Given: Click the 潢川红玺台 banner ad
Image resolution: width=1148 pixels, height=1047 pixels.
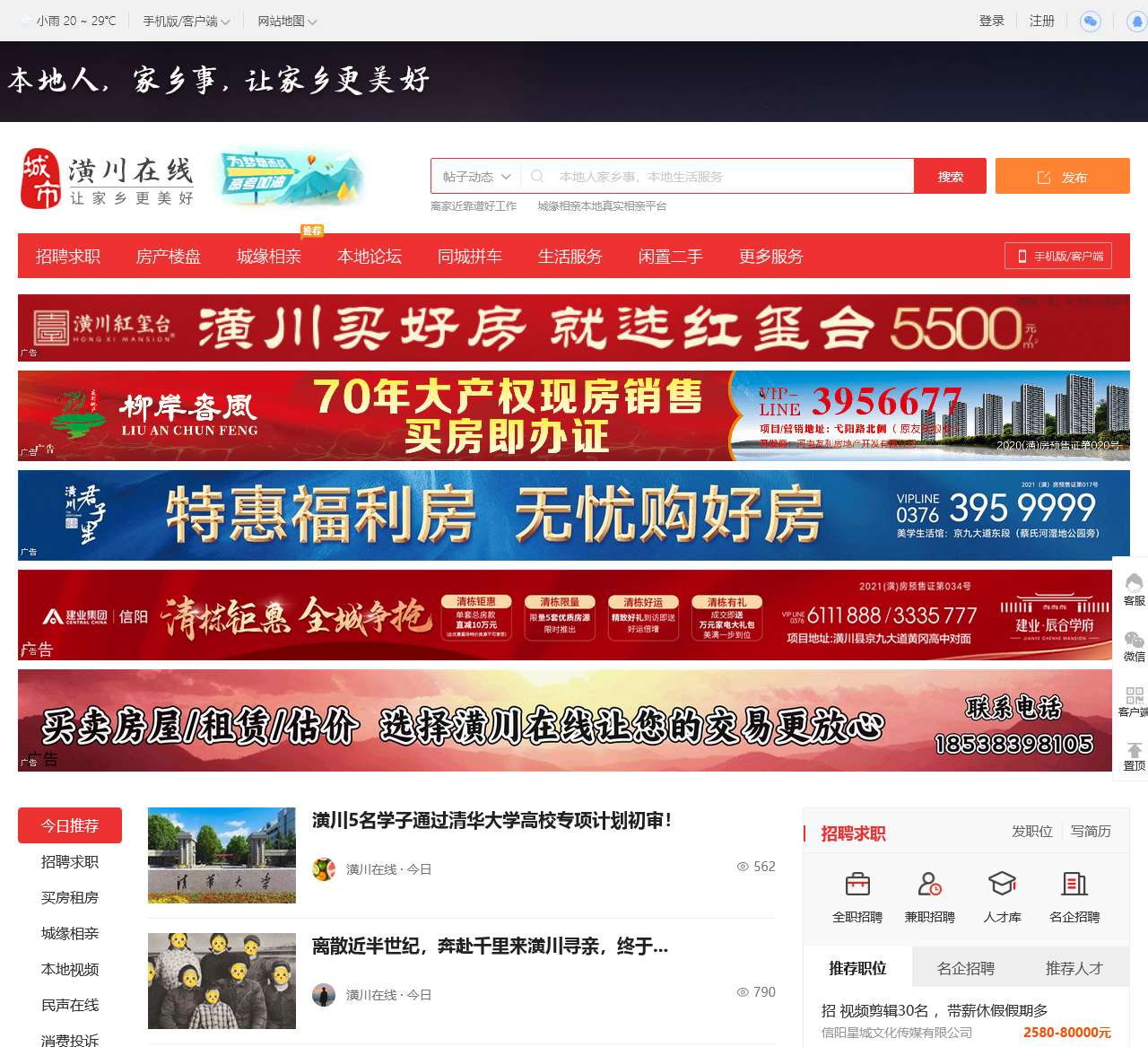Looking at the screenshot, I should 574,328.
